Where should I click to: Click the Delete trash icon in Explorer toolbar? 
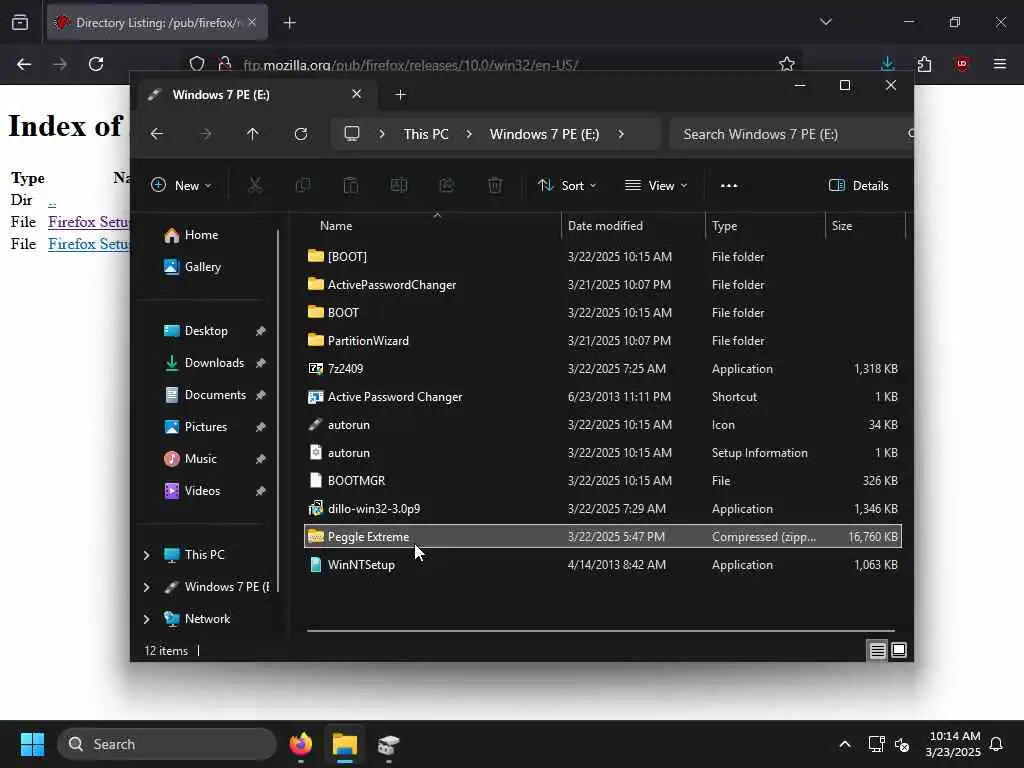pos(495,185)
